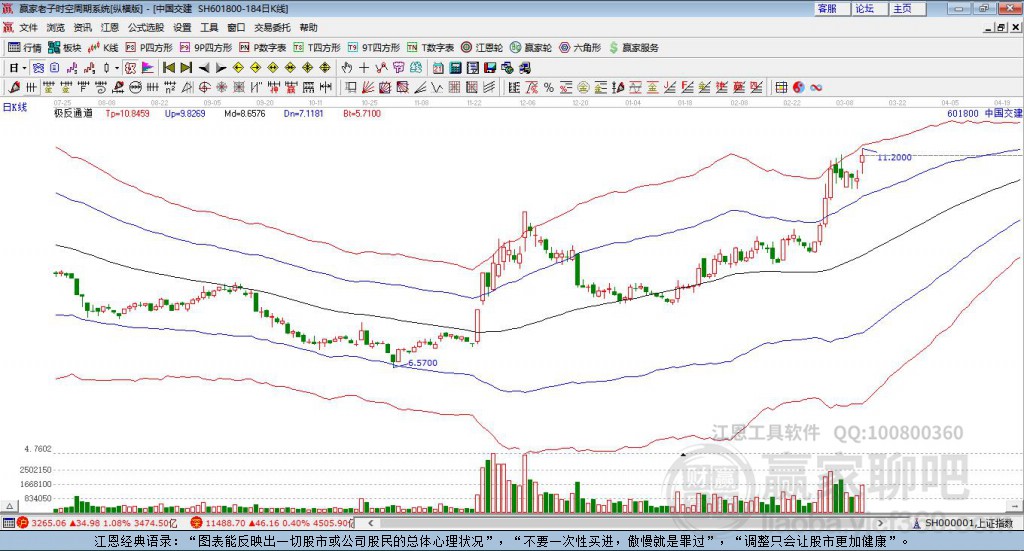This screenshot has height=551, width=1024.
Task: Click the volume panel up-arrow button
Action: 9,506
